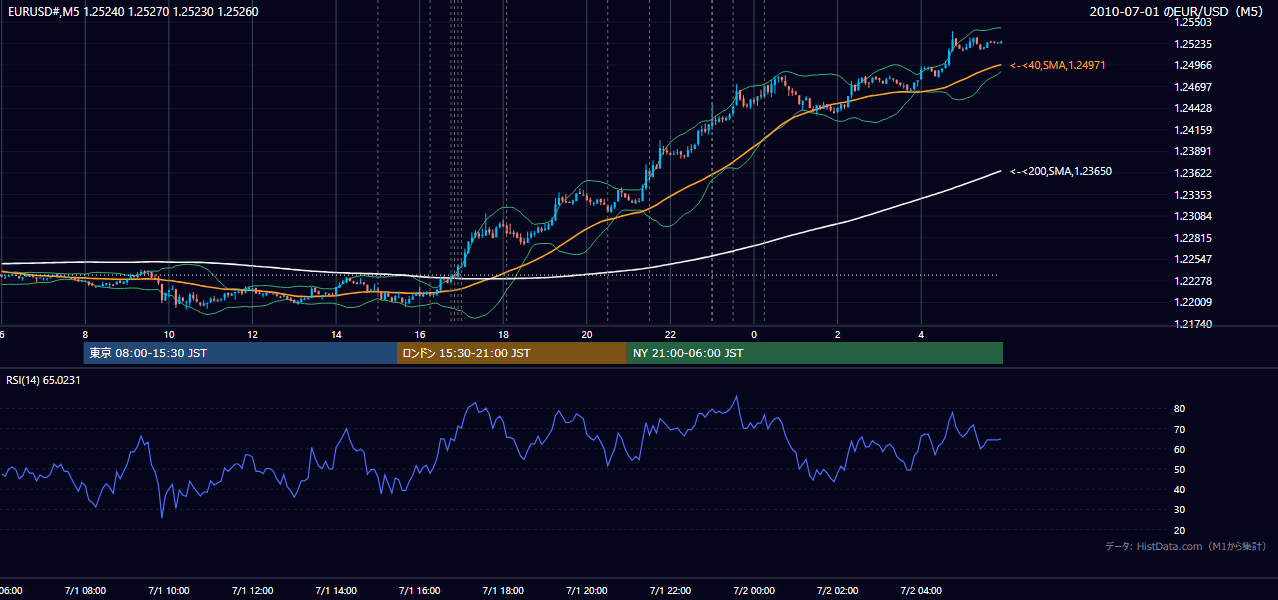Image resolution: width=1278 pixels, height=600 pixels.
Task: Click RSI scale level 20
Action: 1180,530
